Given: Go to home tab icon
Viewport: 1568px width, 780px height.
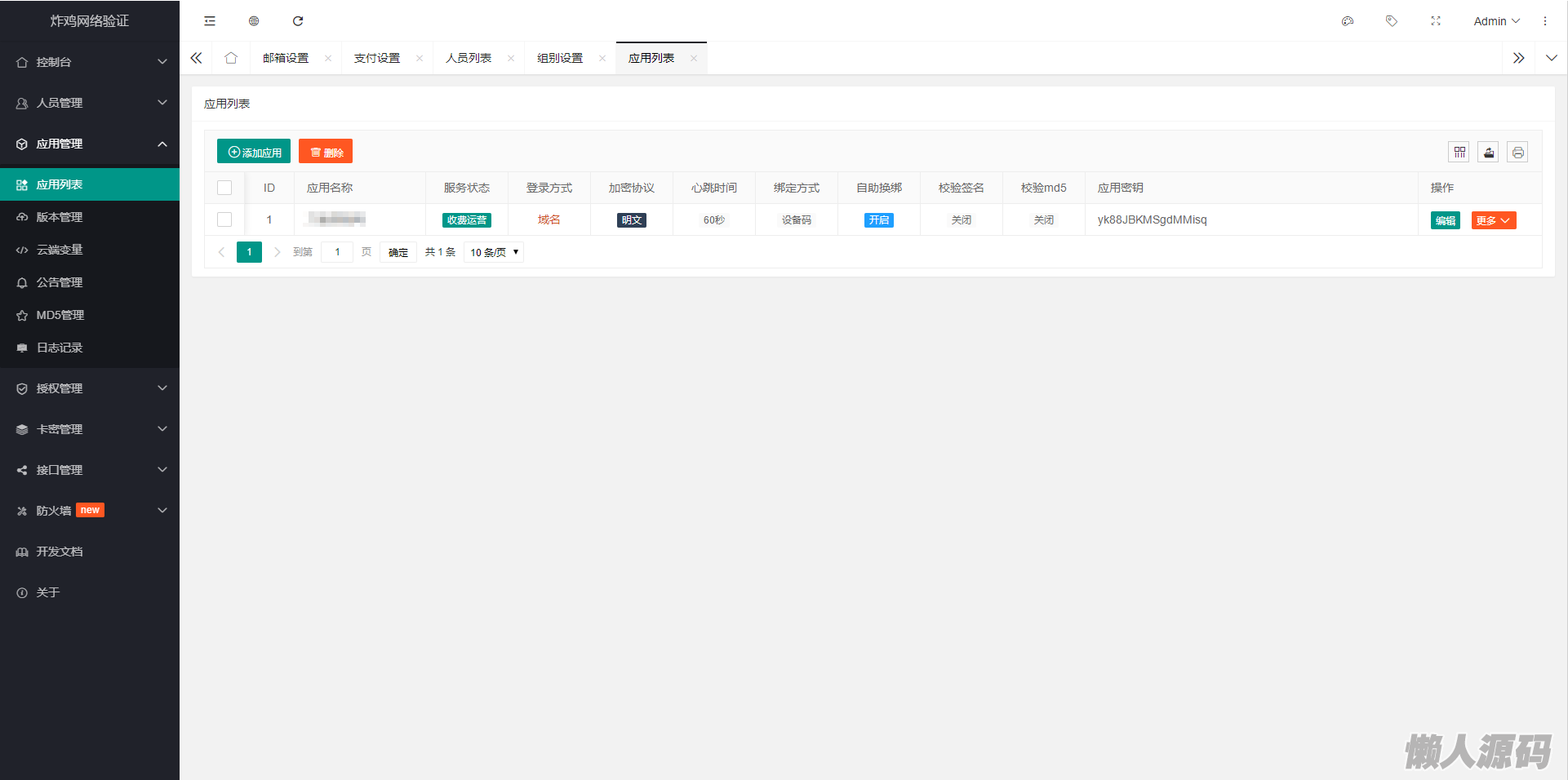Looking at the screenshot, I should [231, 58].
